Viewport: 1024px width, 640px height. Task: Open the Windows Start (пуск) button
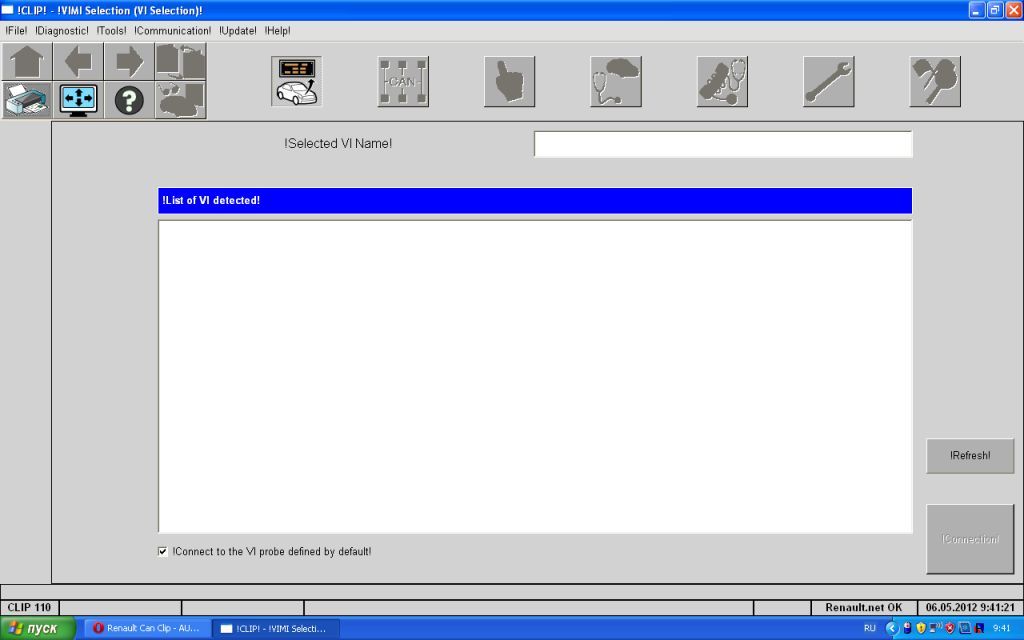click(38, 628)
